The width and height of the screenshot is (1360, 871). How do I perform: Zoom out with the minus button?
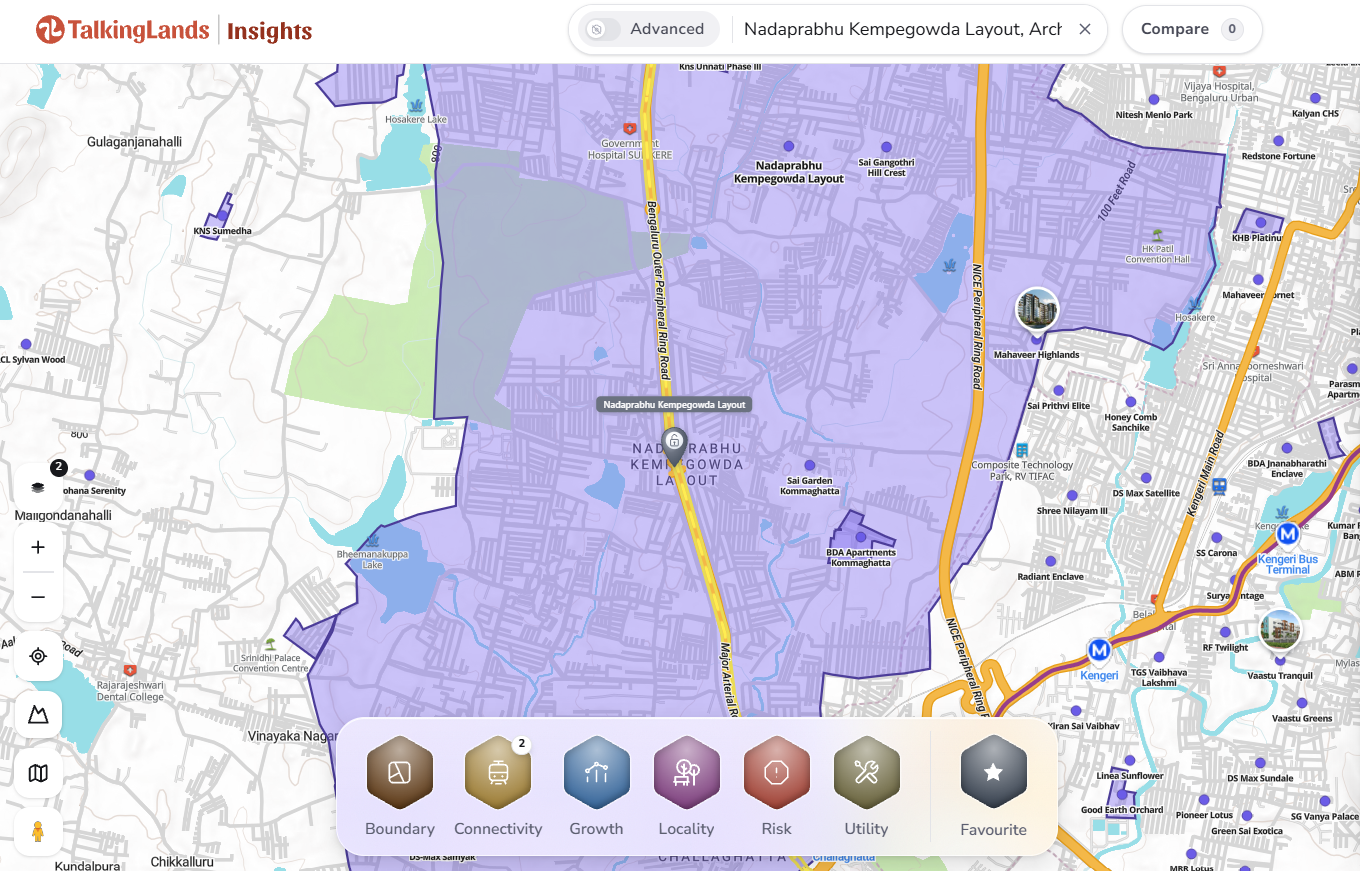[38, 597]
